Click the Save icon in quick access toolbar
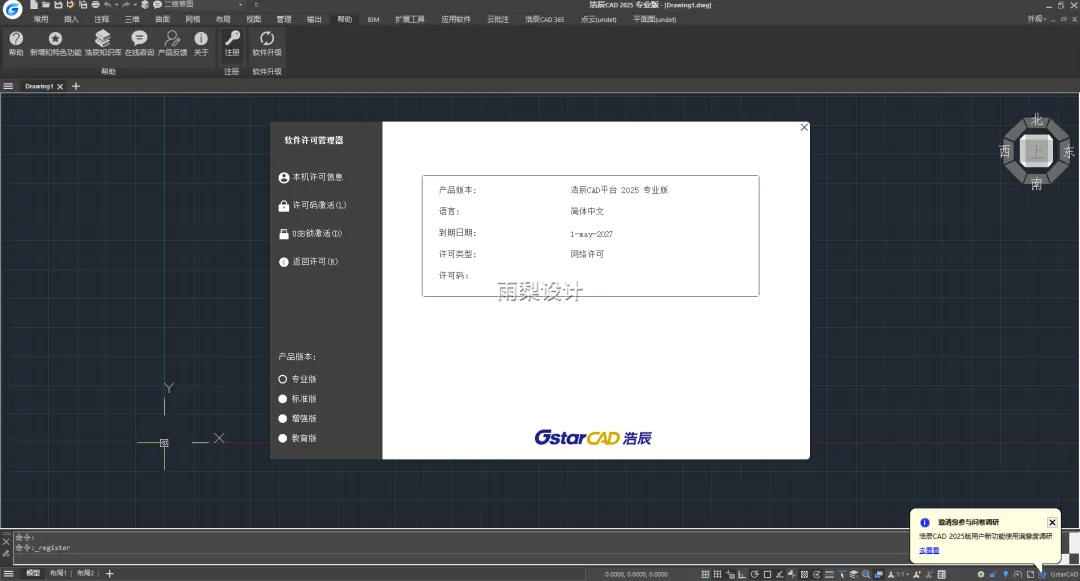Image resolution: width=1080 pixels, height=581 pixels. coord(58,4)
